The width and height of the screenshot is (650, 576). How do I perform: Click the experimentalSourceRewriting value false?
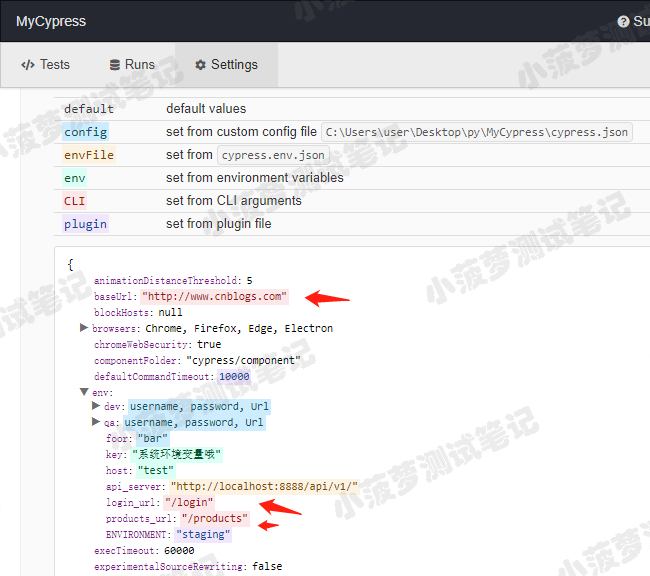tap(267, 566)
